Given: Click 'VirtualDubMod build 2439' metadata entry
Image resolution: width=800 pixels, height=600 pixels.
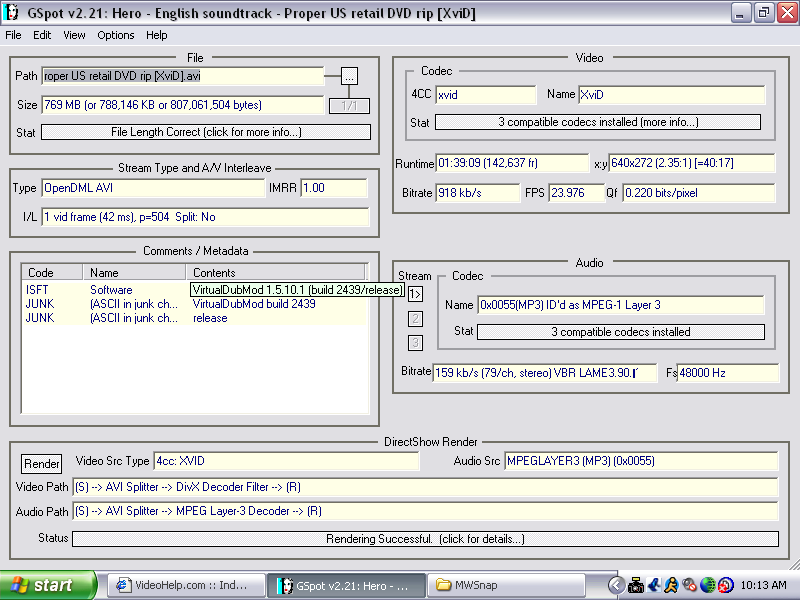Looking at the screenshot, I should click(x=254, y=304).
